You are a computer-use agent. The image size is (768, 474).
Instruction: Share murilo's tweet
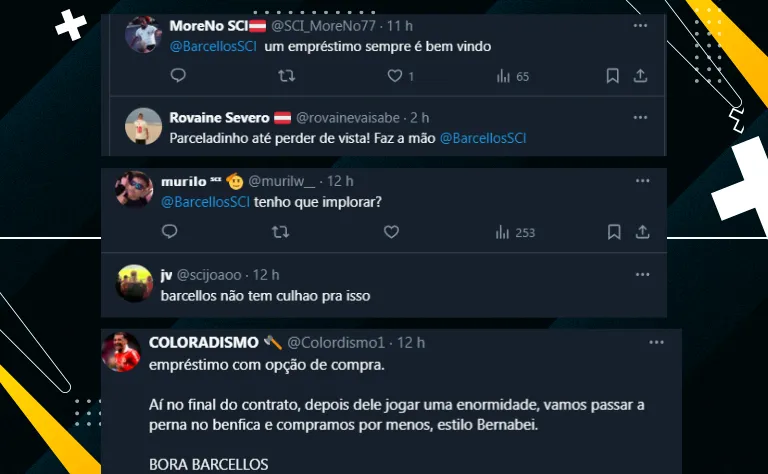pyautogui.click(x=643, y=232)
